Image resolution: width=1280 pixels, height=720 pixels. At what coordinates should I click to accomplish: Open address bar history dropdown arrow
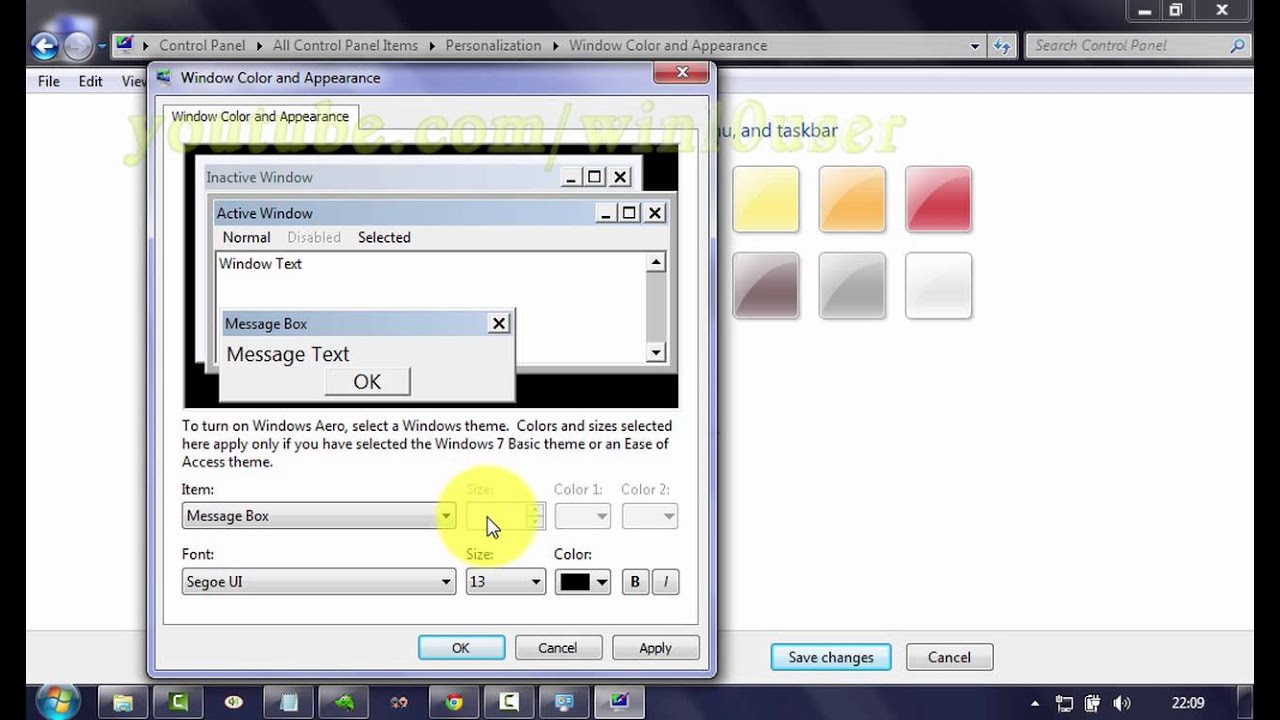point(975,46)
